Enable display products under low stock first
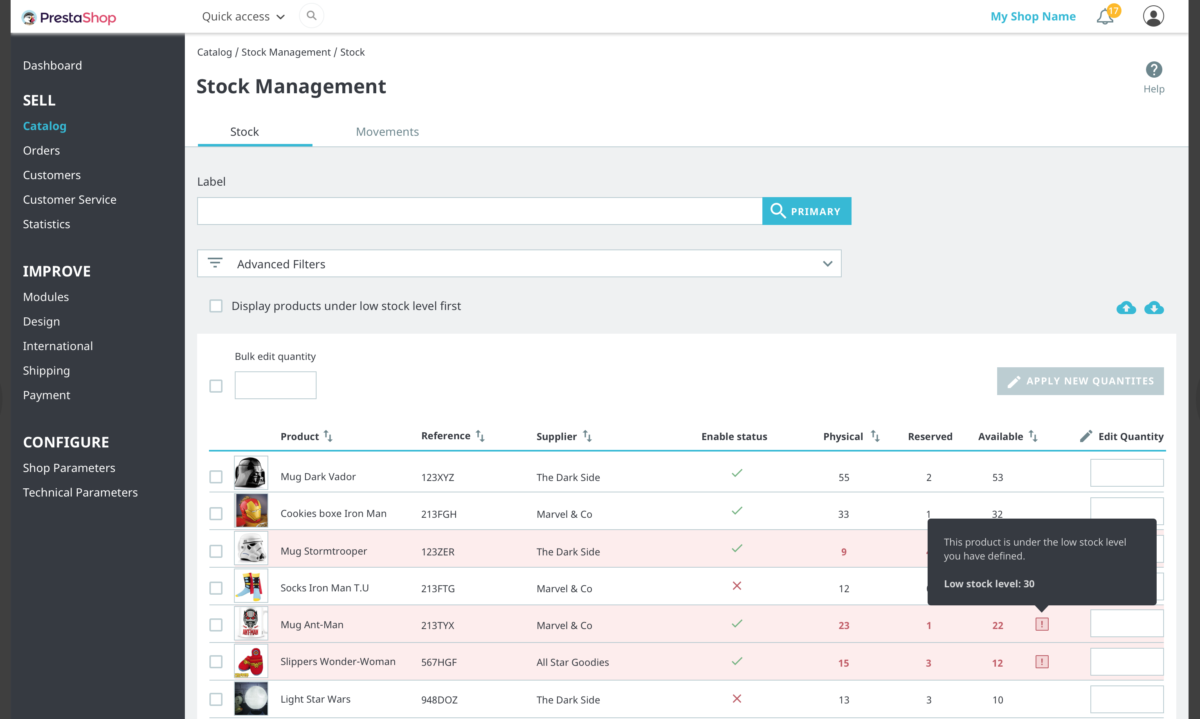 pyautogui.click(x=216, y=306)
